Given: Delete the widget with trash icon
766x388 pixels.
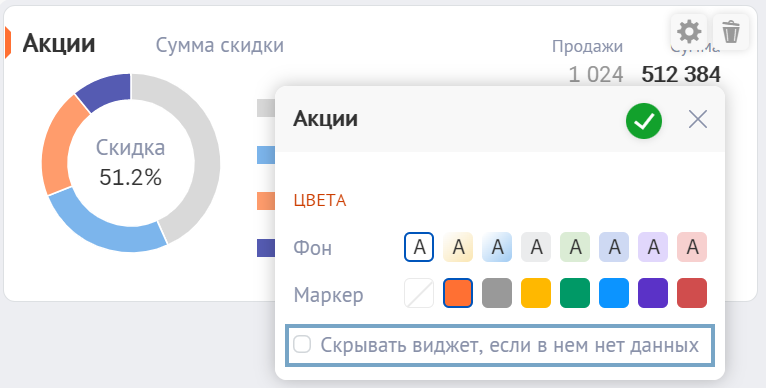Looking at the screenshot, I should click(x=731, y=32).
